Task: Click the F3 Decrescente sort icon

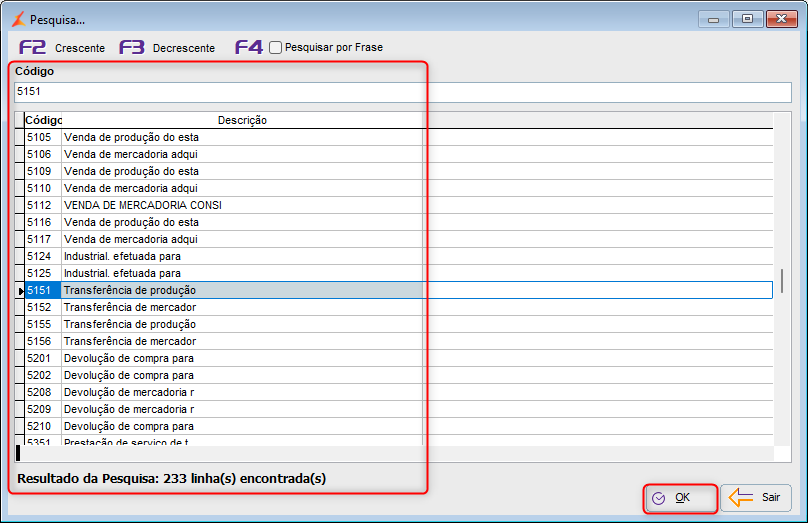Action: (132, 47)
